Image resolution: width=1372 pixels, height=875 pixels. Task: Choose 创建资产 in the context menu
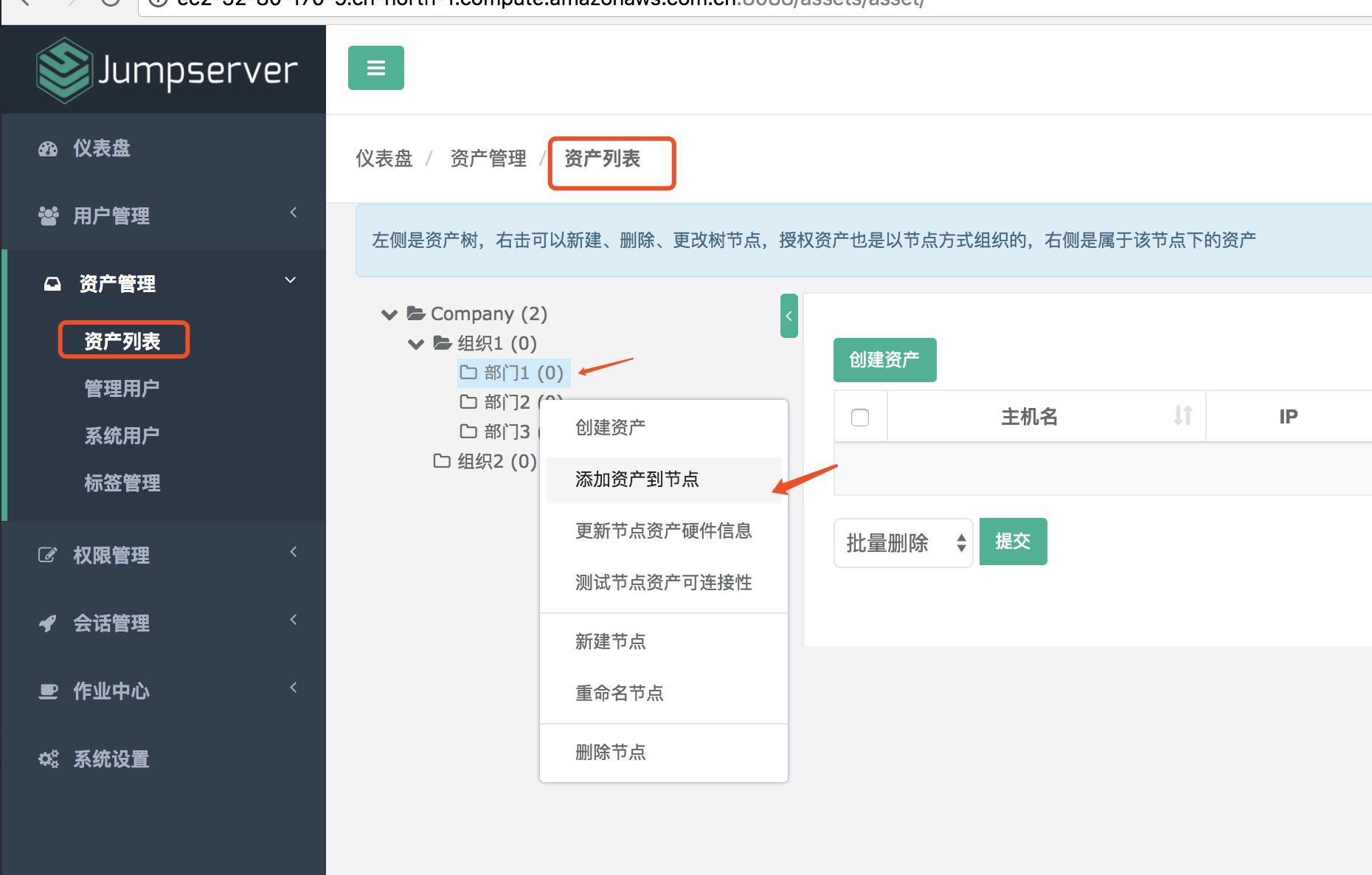(664, 428)
